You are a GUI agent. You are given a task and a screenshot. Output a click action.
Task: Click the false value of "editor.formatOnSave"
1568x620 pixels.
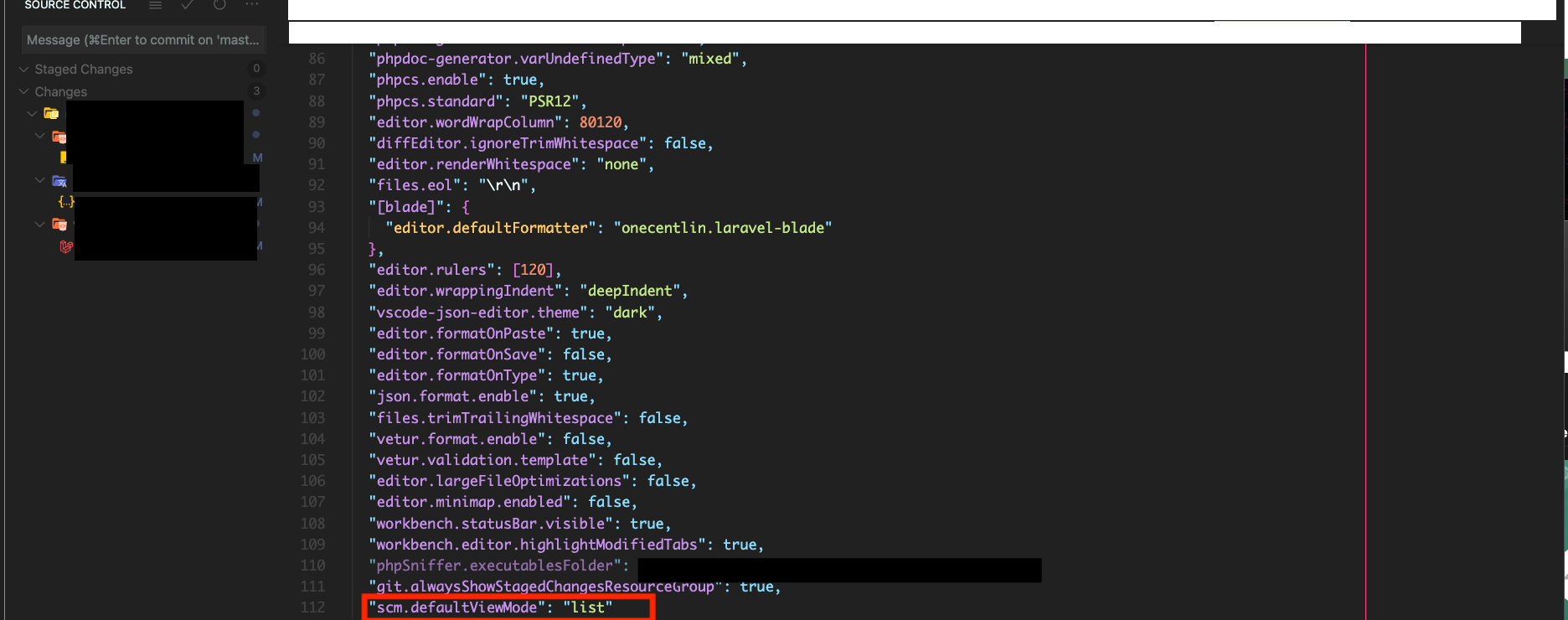(583, 354)
